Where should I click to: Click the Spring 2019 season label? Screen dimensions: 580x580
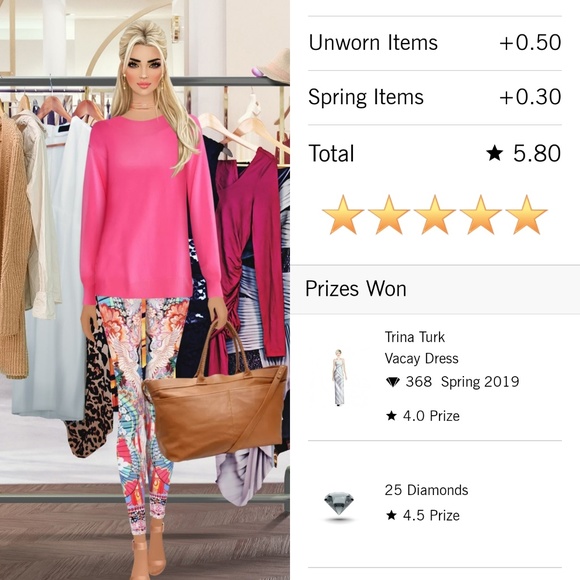(480, 382)
